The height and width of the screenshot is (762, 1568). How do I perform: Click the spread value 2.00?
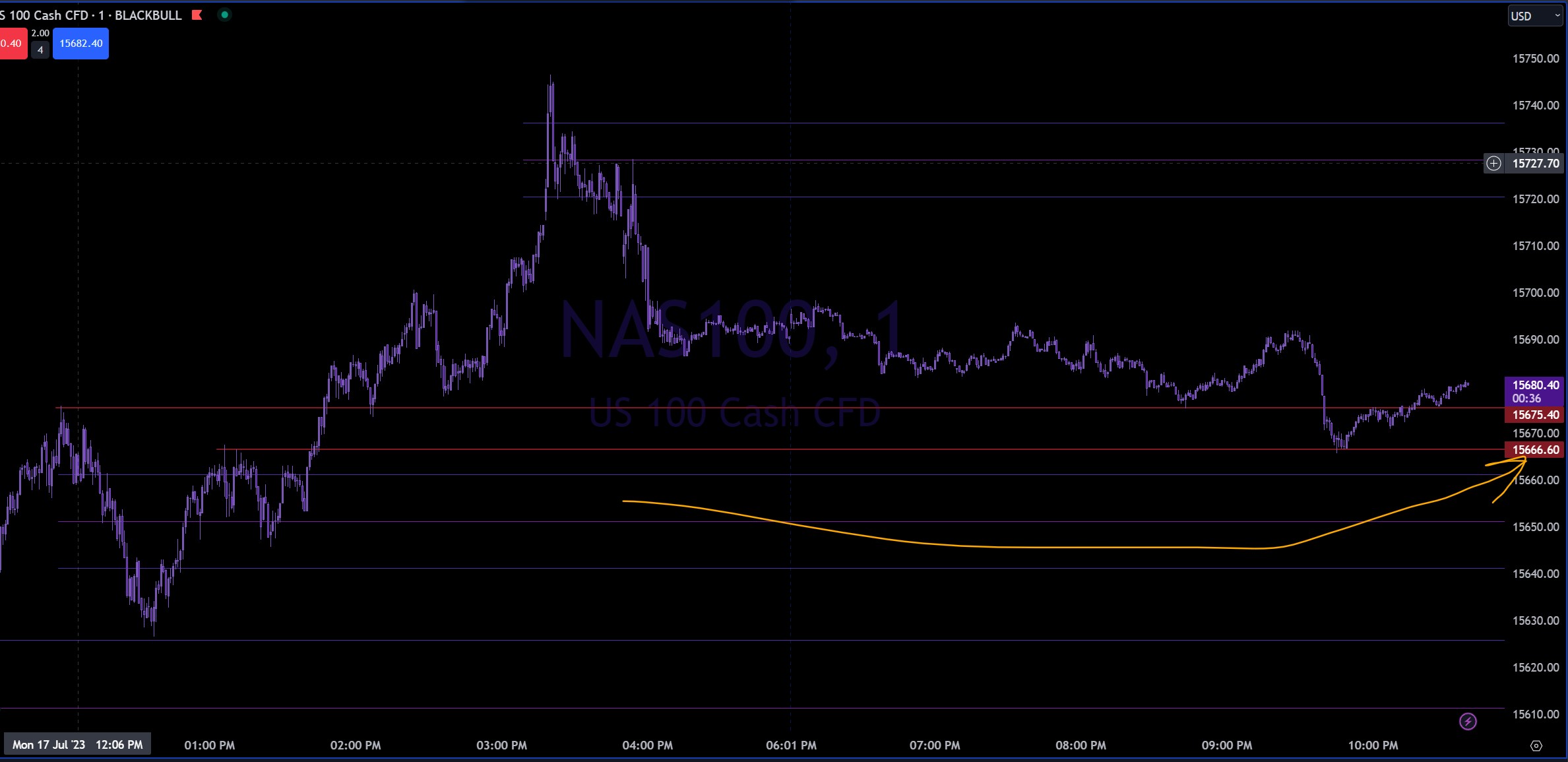[40, 33]
